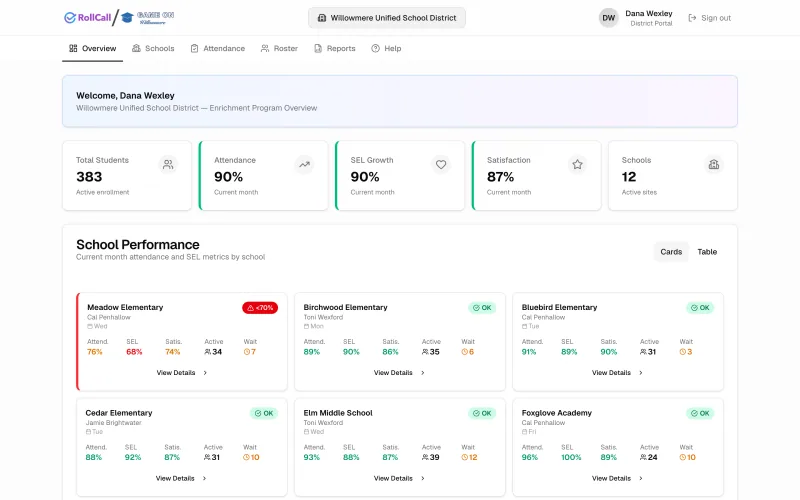Click chevron beside Meadow Elementary View Details

(x=205, y=373)
